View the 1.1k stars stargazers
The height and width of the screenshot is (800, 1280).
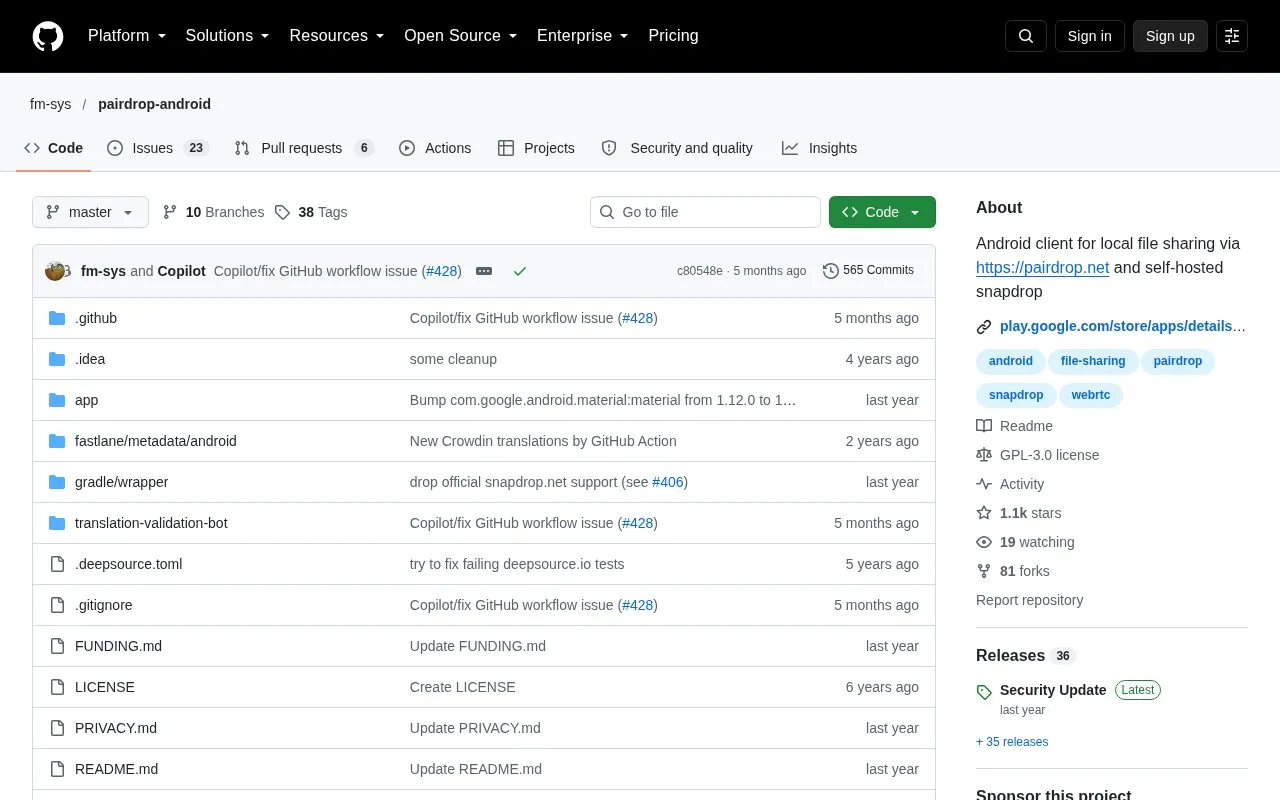point(1019,513)
